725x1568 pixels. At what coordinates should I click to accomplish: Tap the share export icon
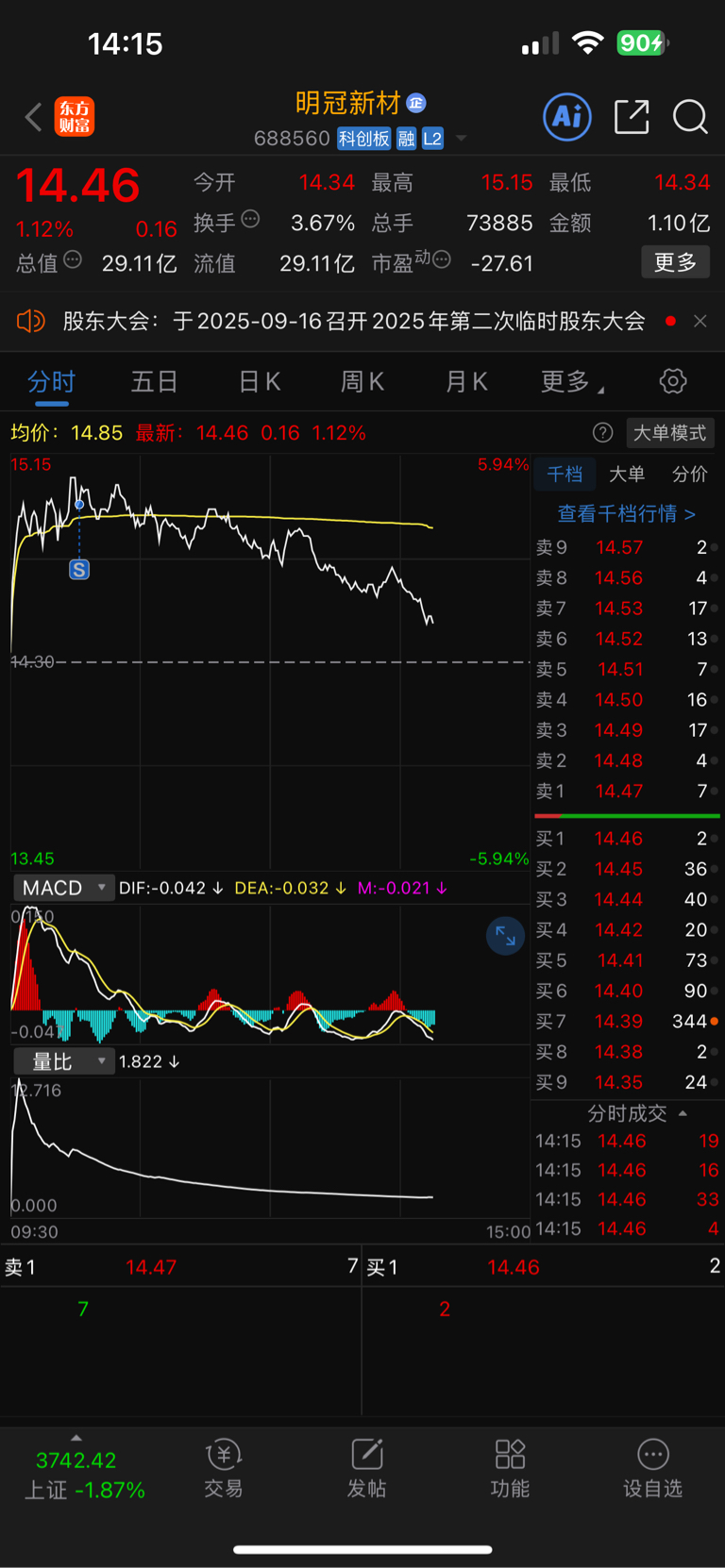click(632, 117)
